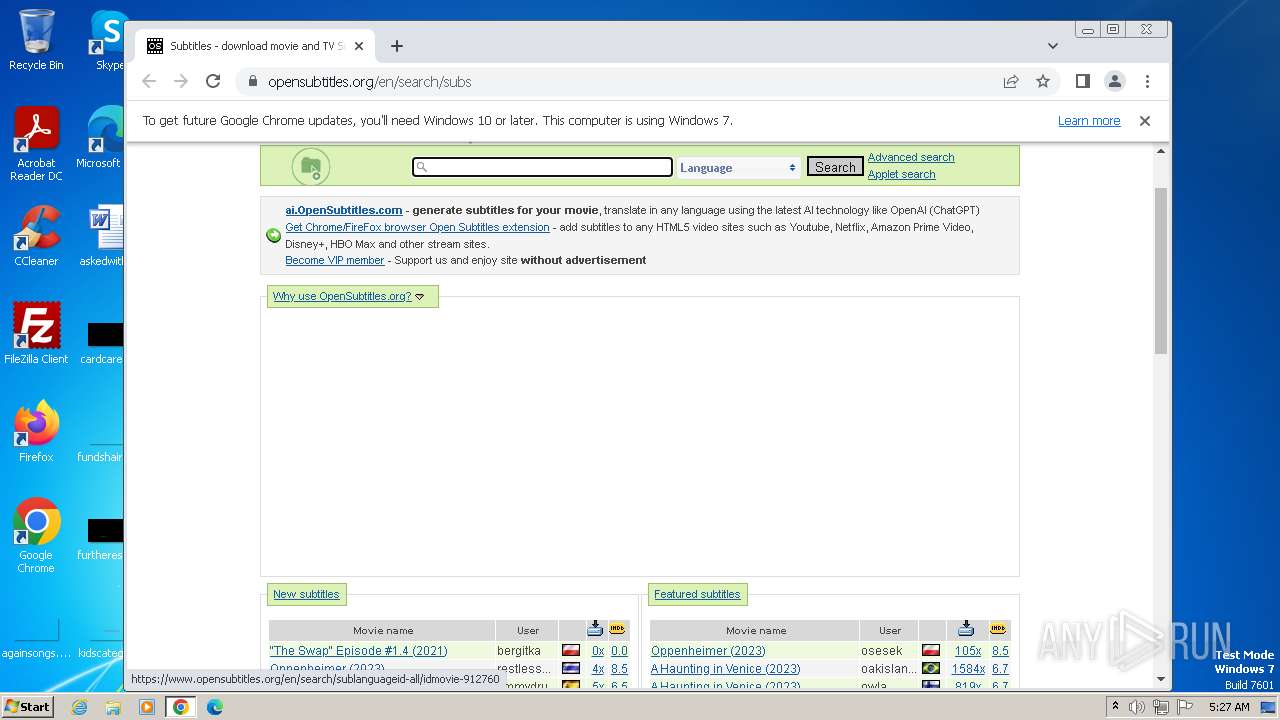Open the Firefox desktop shortcut

pyautogui.click(x=36, y=431)
